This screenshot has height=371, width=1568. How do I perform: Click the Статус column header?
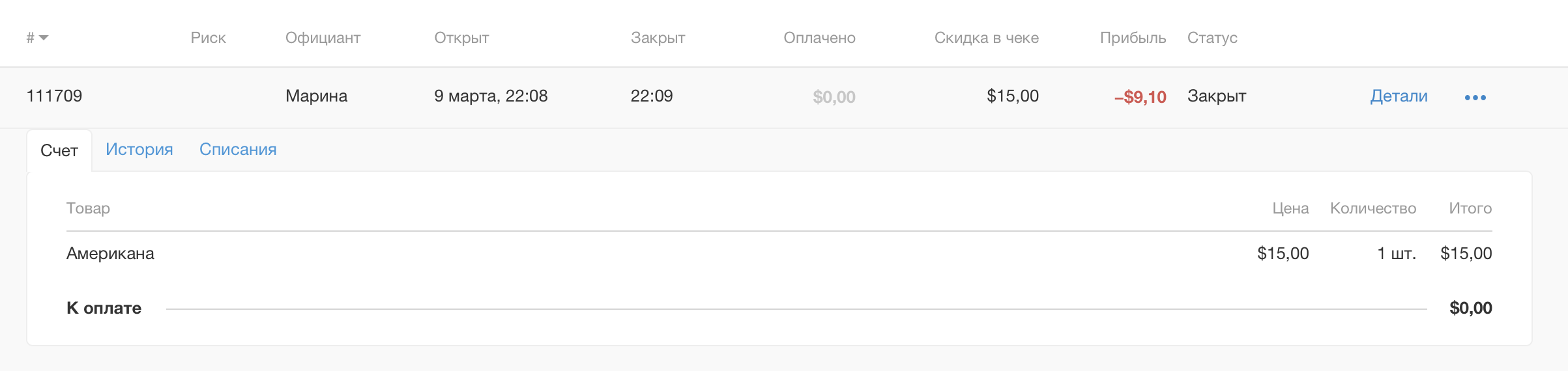click(x=1212, y=38)
